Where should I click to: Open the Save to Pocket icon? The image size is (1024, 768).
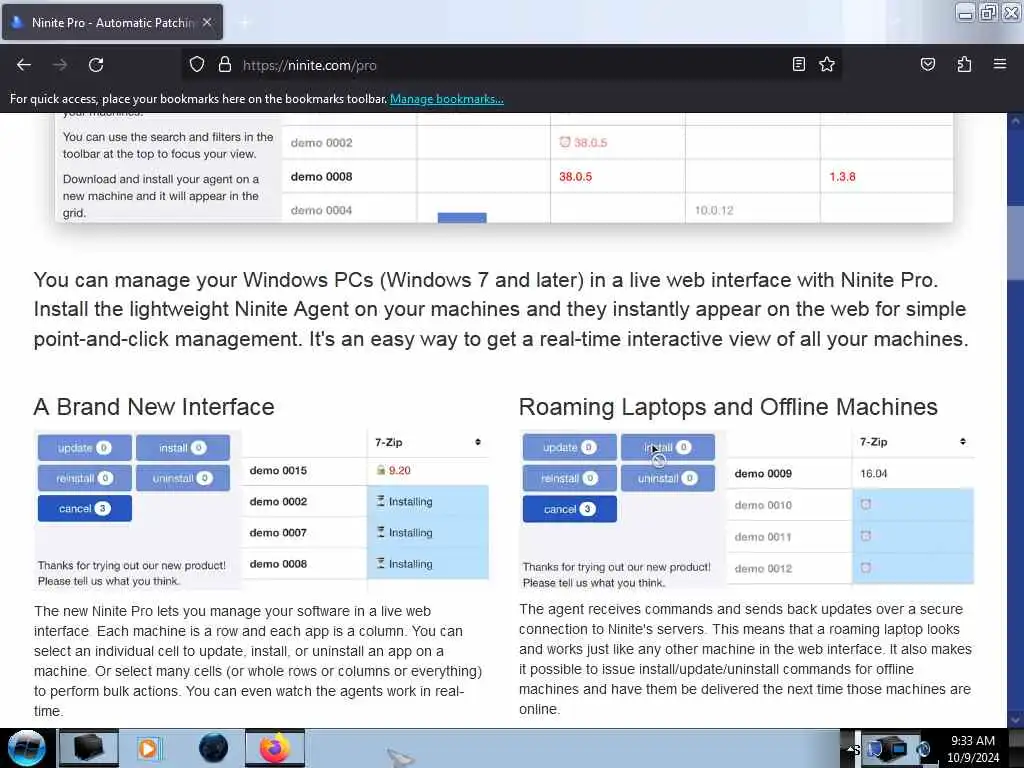(927, 64)
